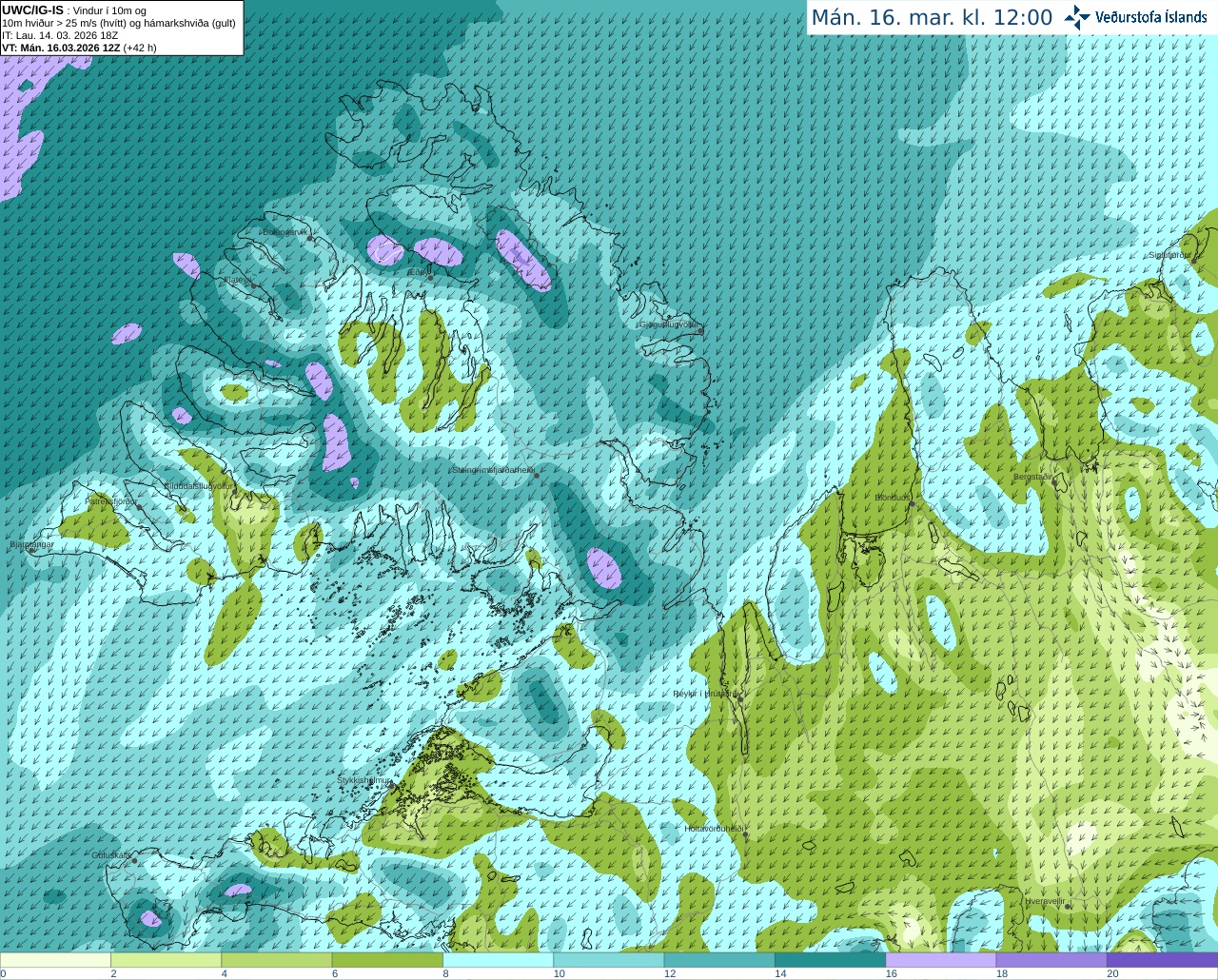The image size is (1218, 980).
Task: Click the Gjögurflugvöllur station label
Action: point(670,324)
